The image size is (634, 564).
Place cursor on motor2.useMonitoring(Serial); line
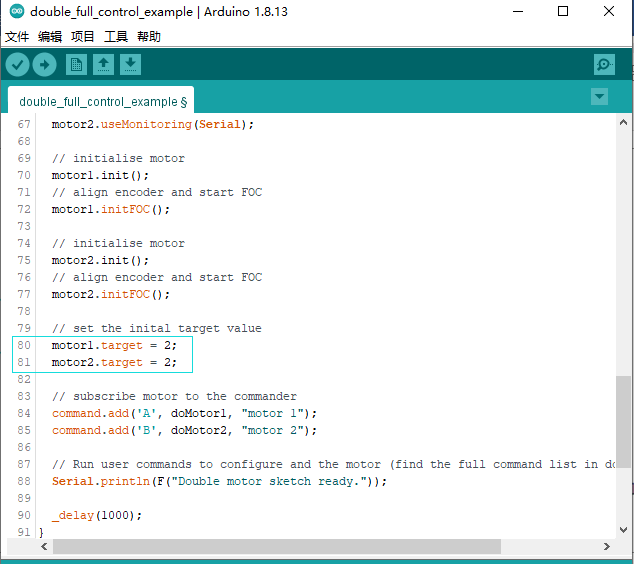click(153, 125)
